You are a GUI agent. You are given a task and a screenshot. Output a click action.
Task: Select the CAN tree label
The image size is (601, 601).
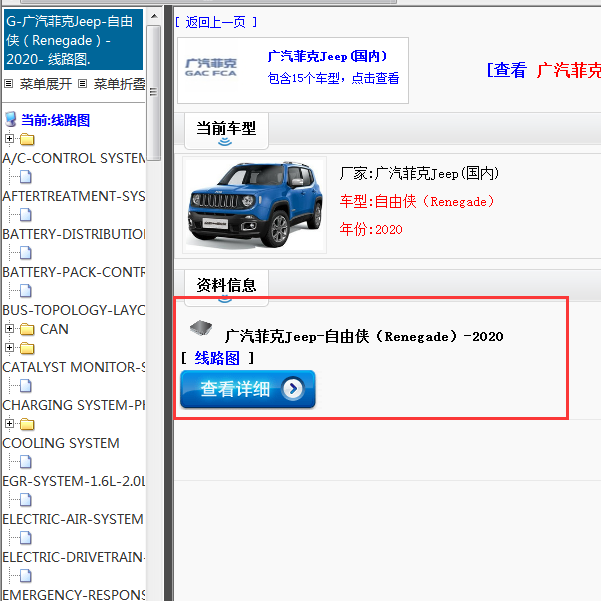point(54,329)
